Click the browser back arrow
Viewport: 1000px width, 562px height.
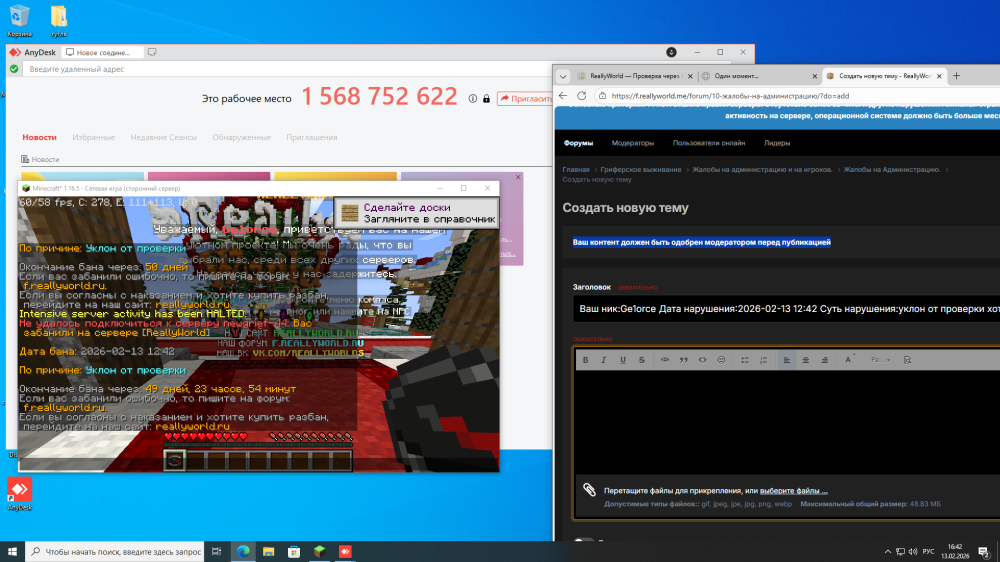[x=563, y=96]
